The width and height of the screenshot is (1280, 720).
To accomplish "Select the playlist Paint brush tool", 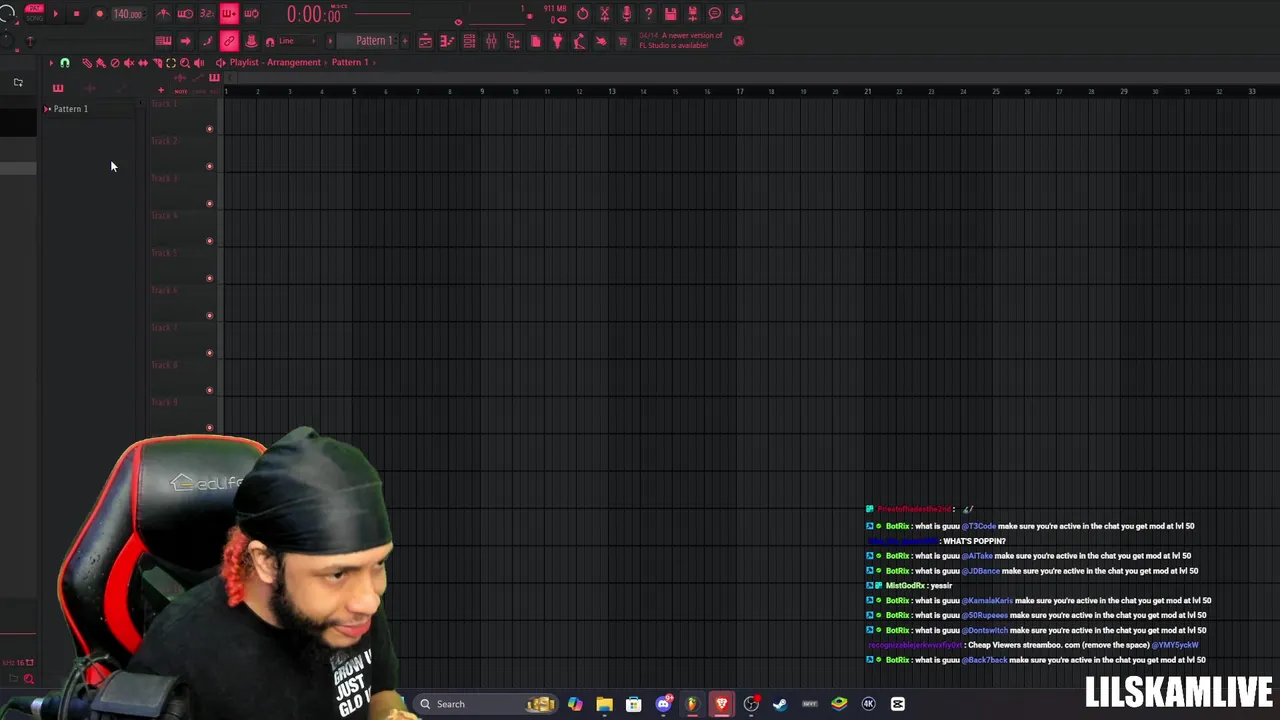I will pos(100,62).
